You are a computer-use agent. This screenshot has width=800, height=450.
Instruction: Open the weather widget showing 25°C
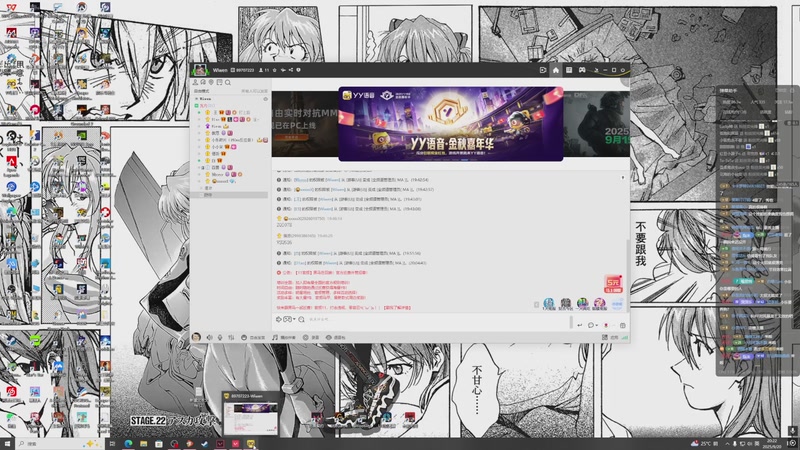pyautogui.click(x=705, y=444)
